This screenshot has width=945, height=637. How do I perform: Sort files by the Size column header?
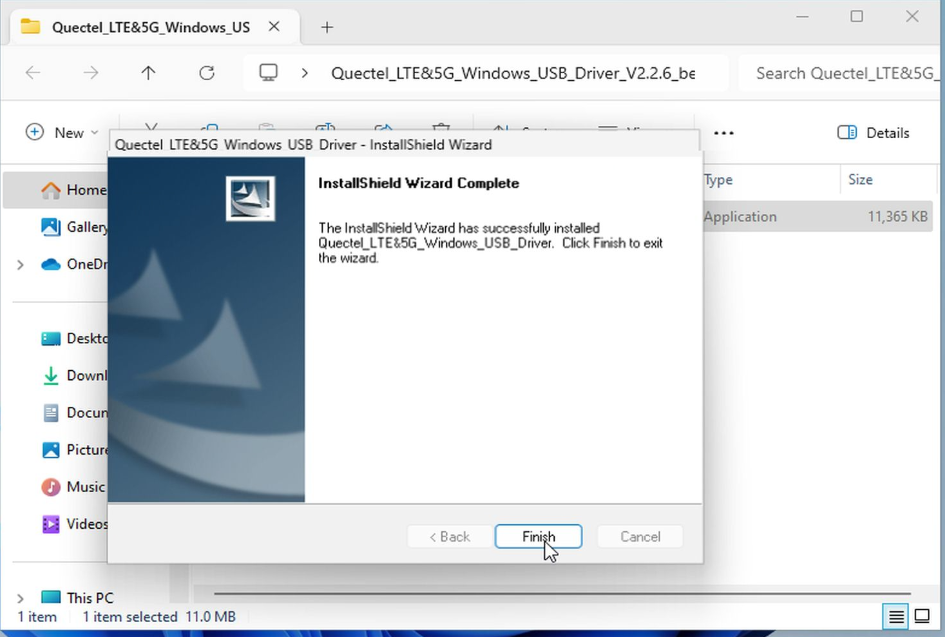pyautogui.click(x=861, y=180)
